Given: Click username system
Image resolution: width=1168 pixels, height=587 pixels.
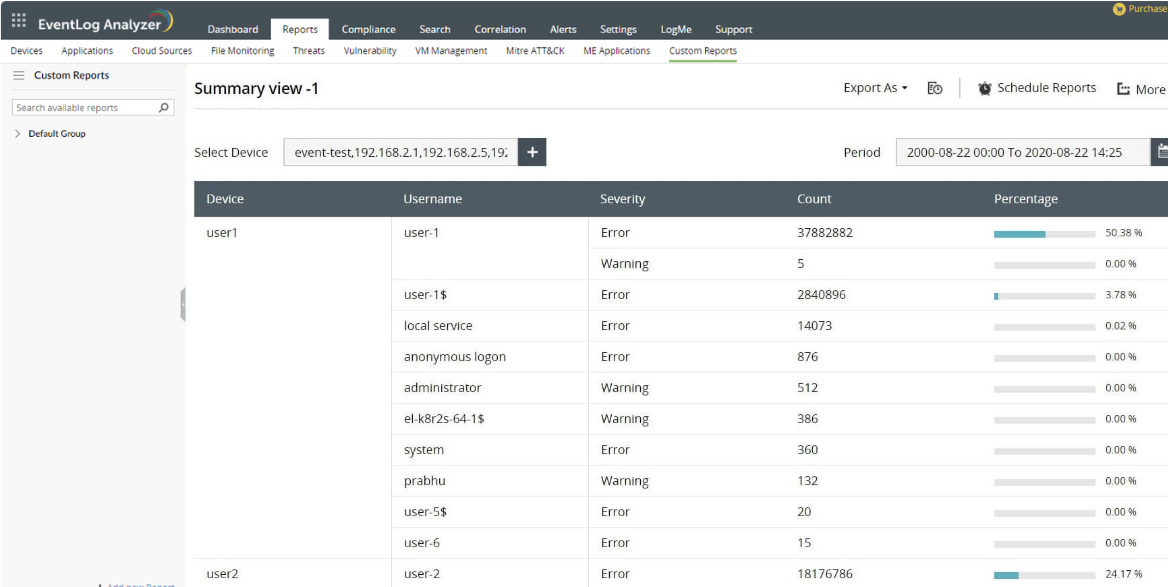Looking at the screenshot, I should point(424,450).
